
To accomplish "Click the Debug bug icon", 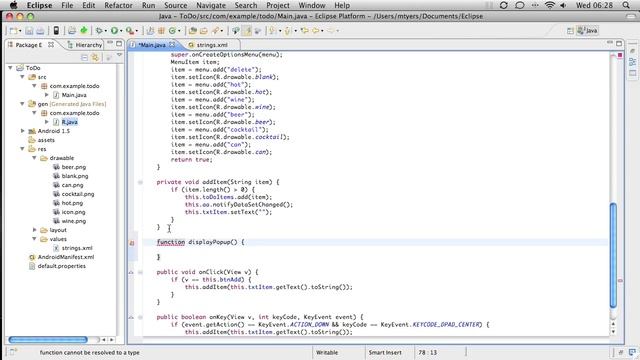I will click(x=99, y=31).
